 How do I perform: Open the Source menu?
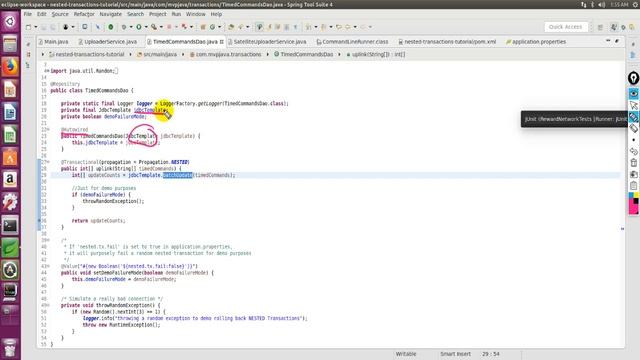tap(60, 14)
